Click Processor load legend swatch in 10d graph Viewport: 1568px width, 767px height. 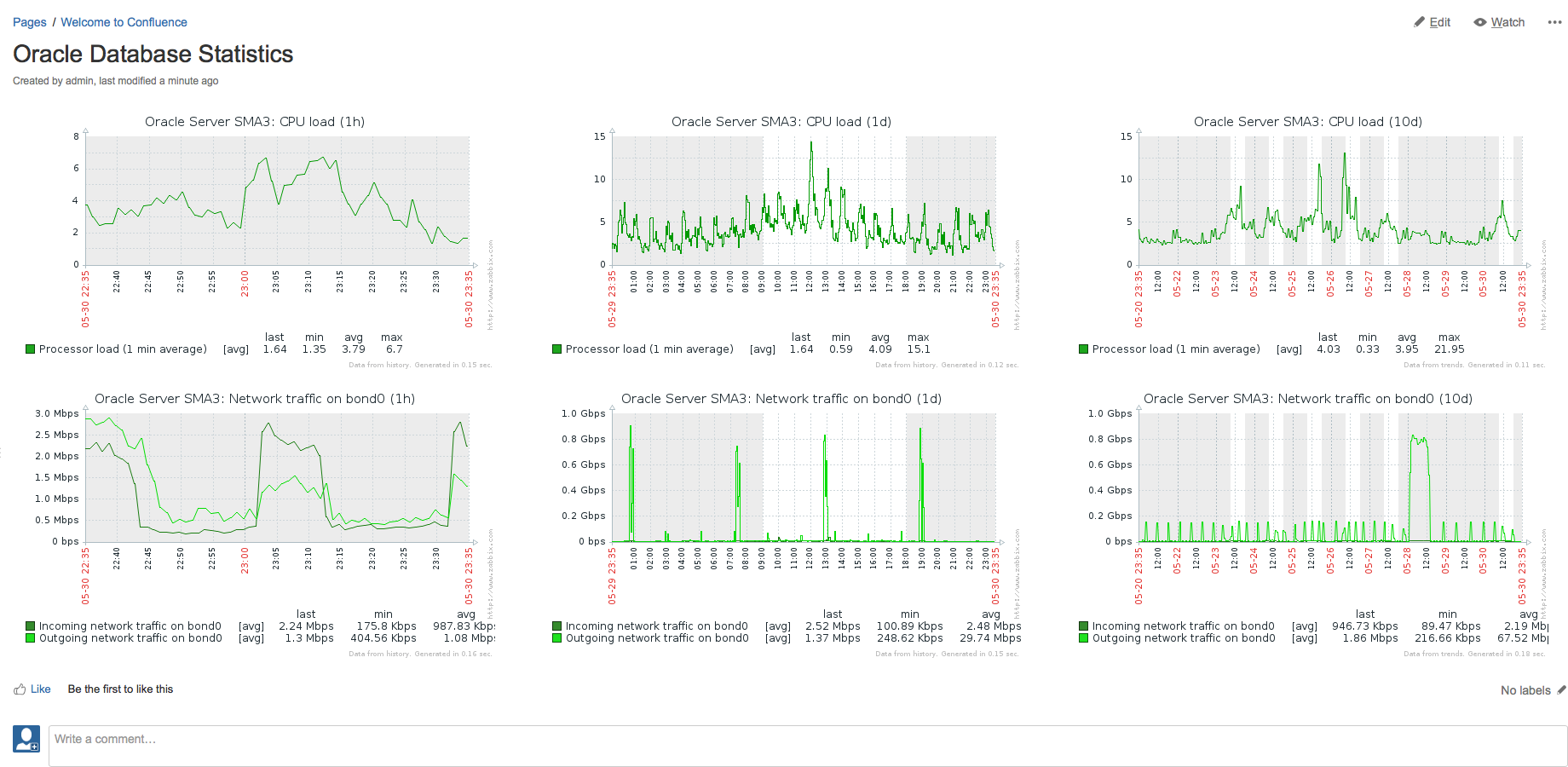tap(1083, 349)
